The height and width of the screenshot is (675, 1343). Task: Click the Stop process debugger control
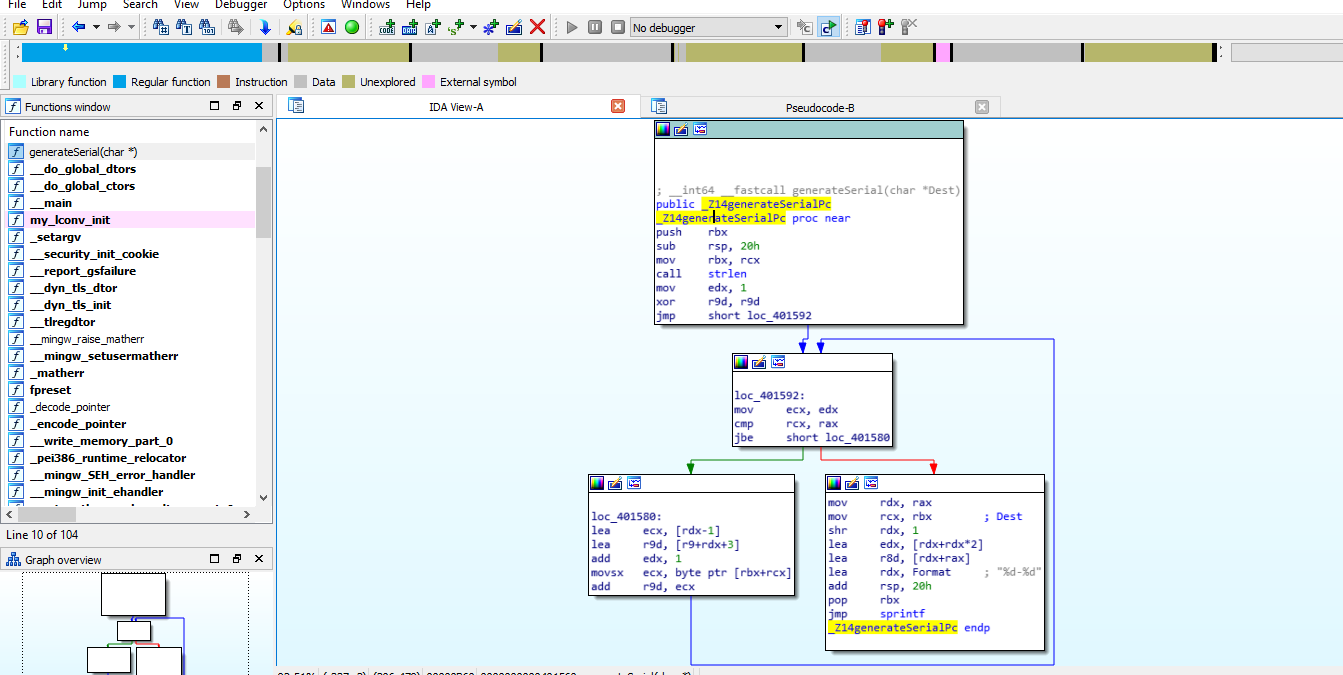pos(617,27)
